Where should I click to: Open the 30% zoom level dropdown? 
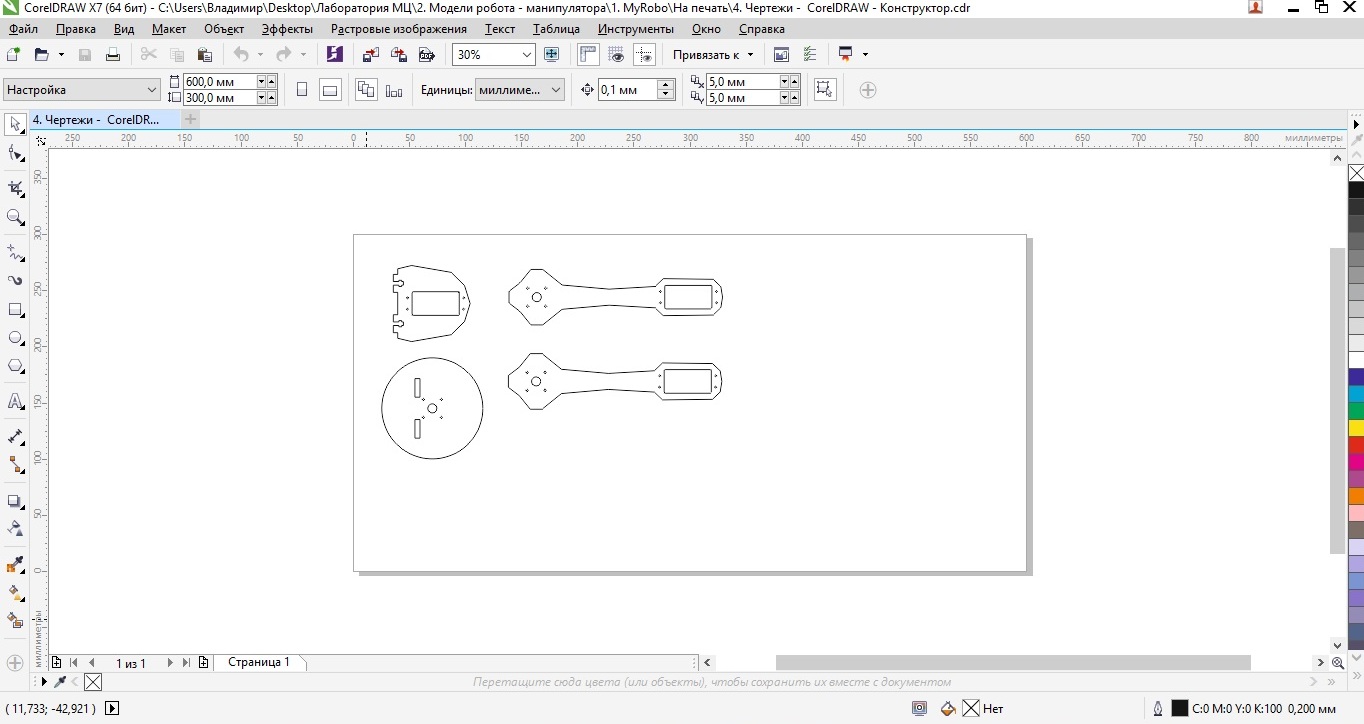click(x=526, y=54)
